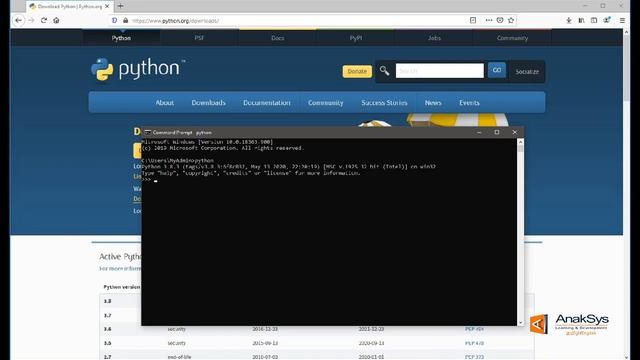Screen dimensions: 640x360
Task: Open the library icon in toolbar
Action: pos(581,20)
